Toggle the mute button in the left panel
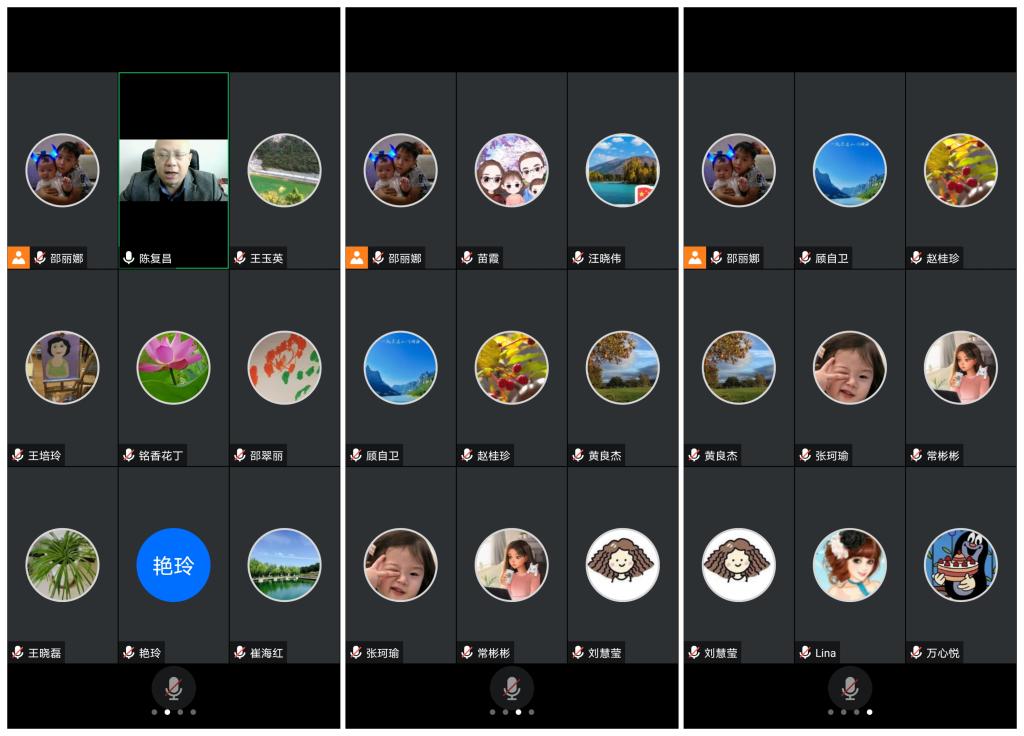 pyautogui.click(x=173, y=688)
